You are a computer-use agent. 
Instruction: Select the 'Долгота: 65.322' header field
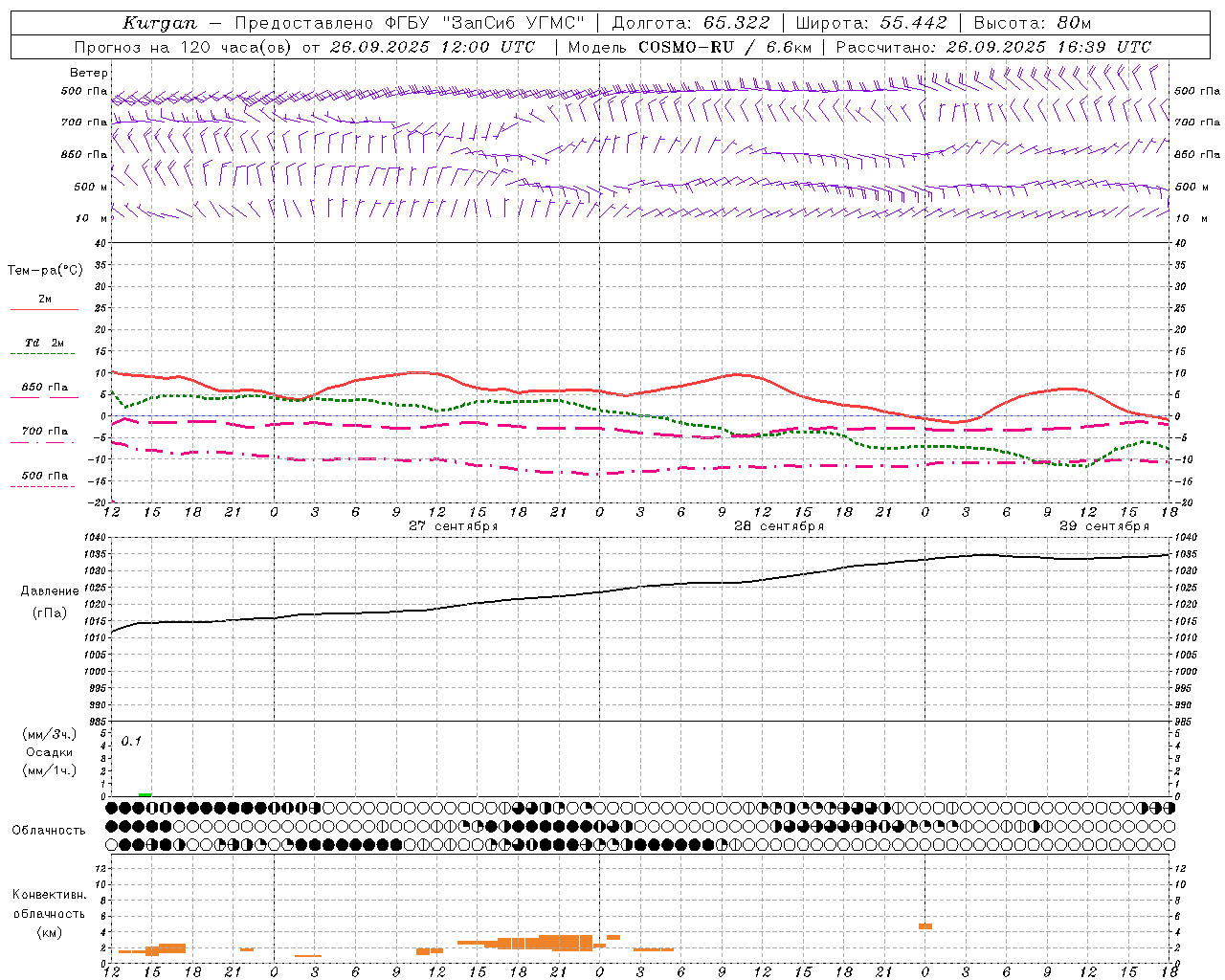coord(691,23)
